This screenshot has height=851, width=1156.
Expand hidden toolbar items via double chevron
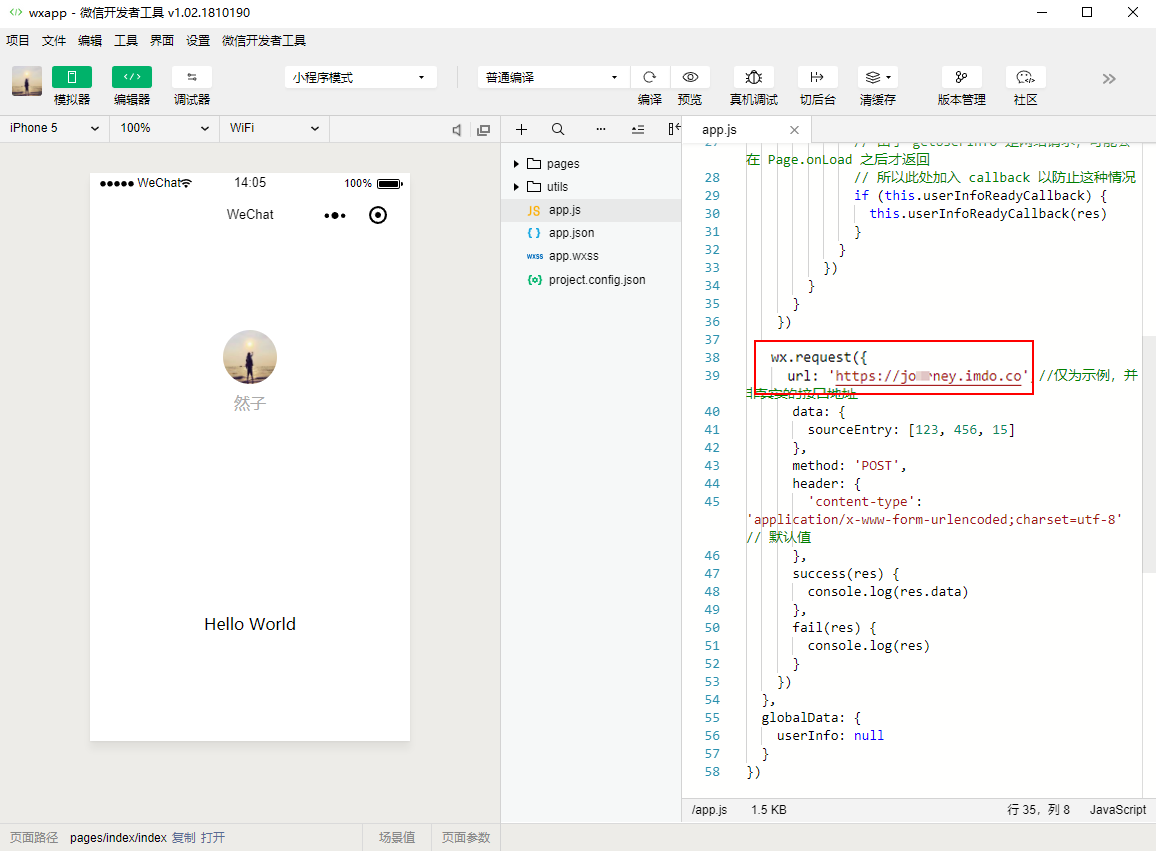click(x=1109, y=79)
